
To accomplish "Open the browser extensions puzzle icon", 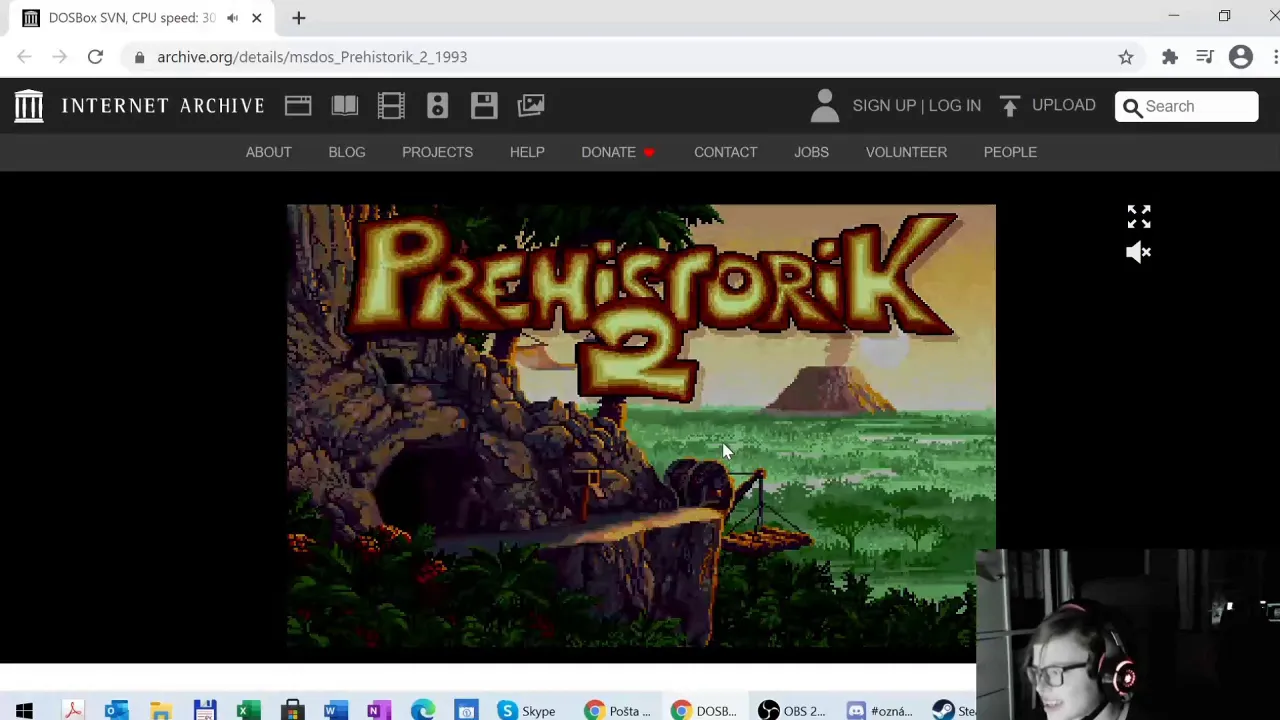I will click(x=1169, y=57).
